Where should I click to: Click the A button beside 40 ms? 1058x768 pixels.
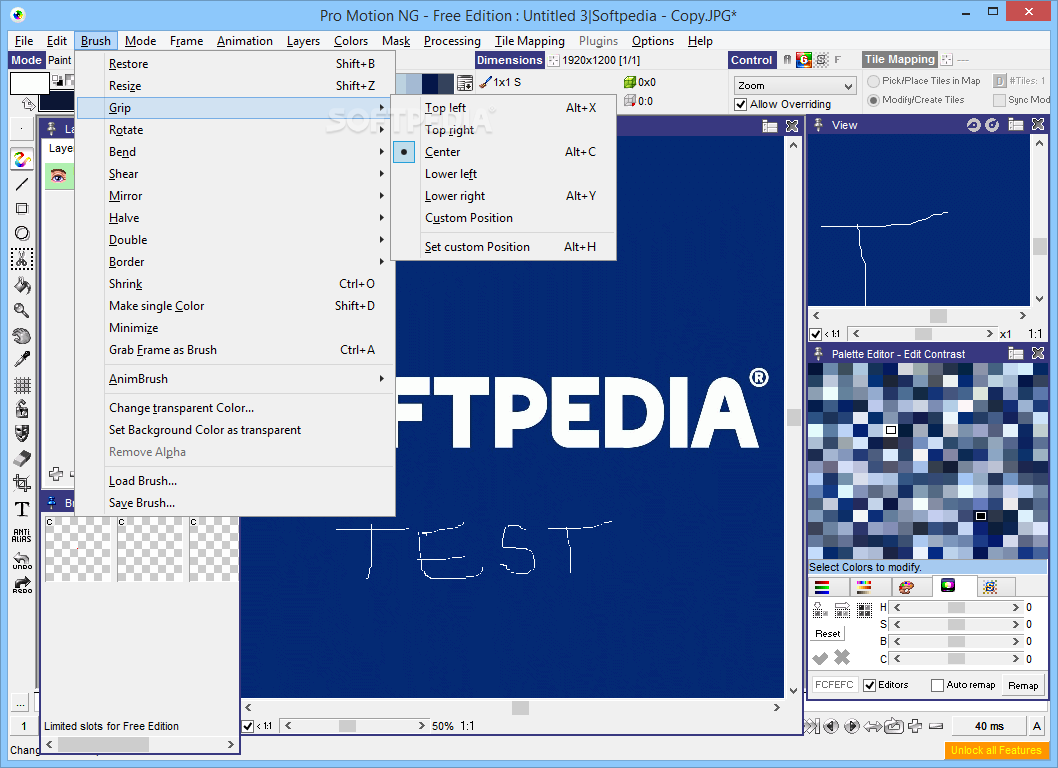click(x=1037, y=726)
